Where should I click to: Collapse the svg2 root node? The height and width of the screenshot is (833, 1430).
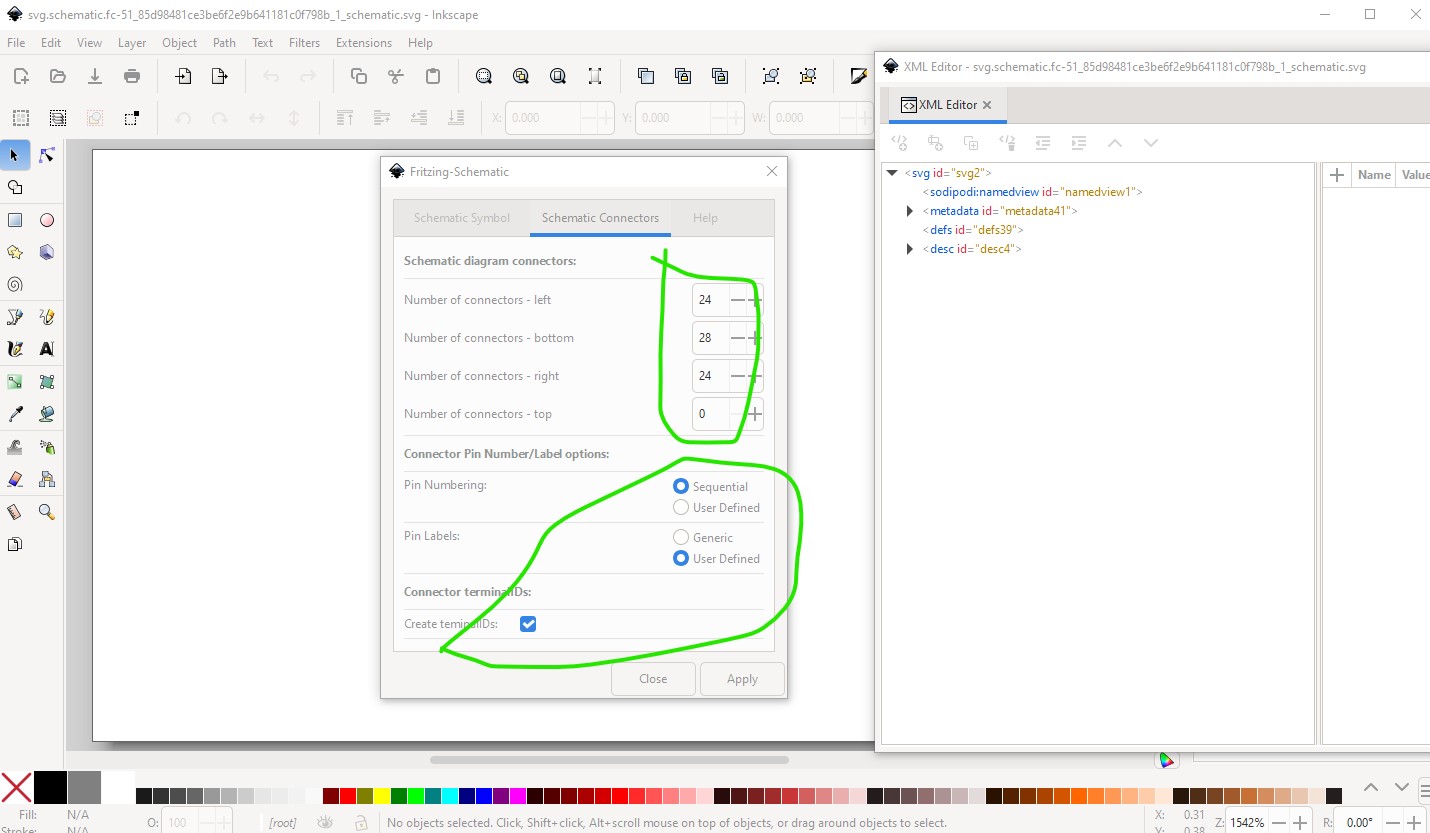click(x=892, y=173)
